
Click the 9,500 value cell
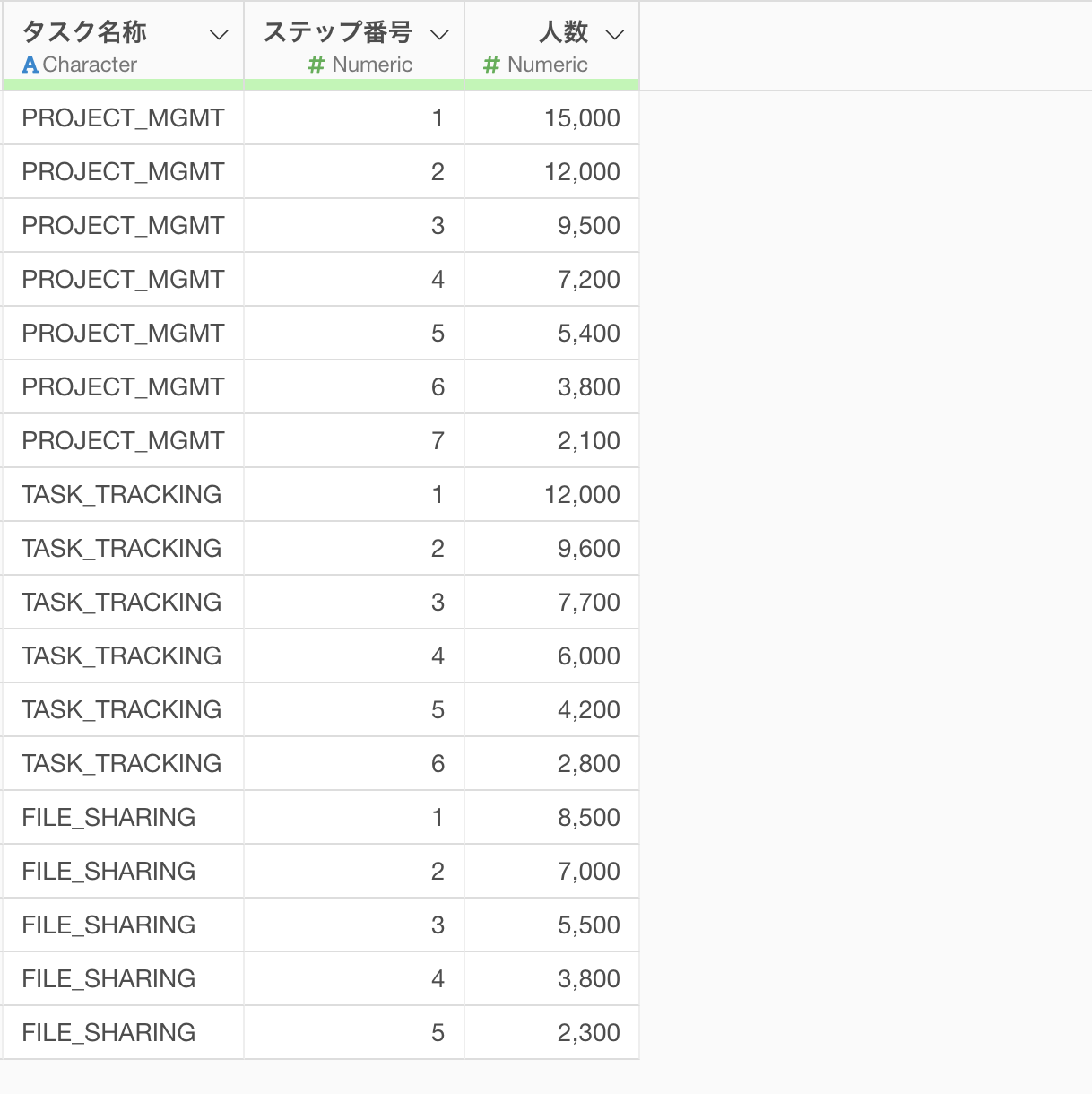click(x=552, y=225)
